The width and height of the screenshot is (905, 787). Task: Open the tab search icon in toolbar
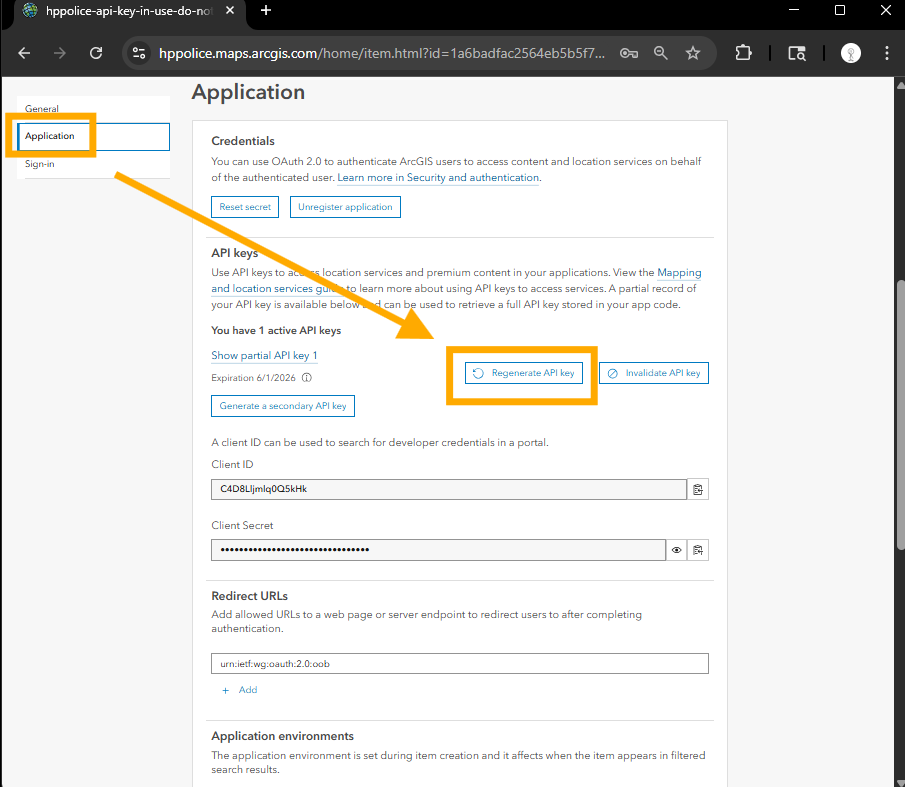797,53
